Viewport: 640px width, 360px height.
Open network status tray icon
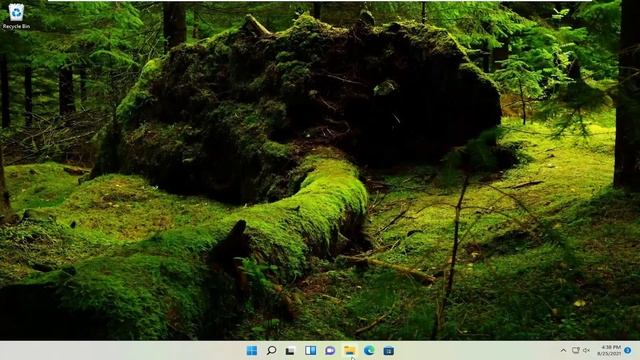(576, 350)
